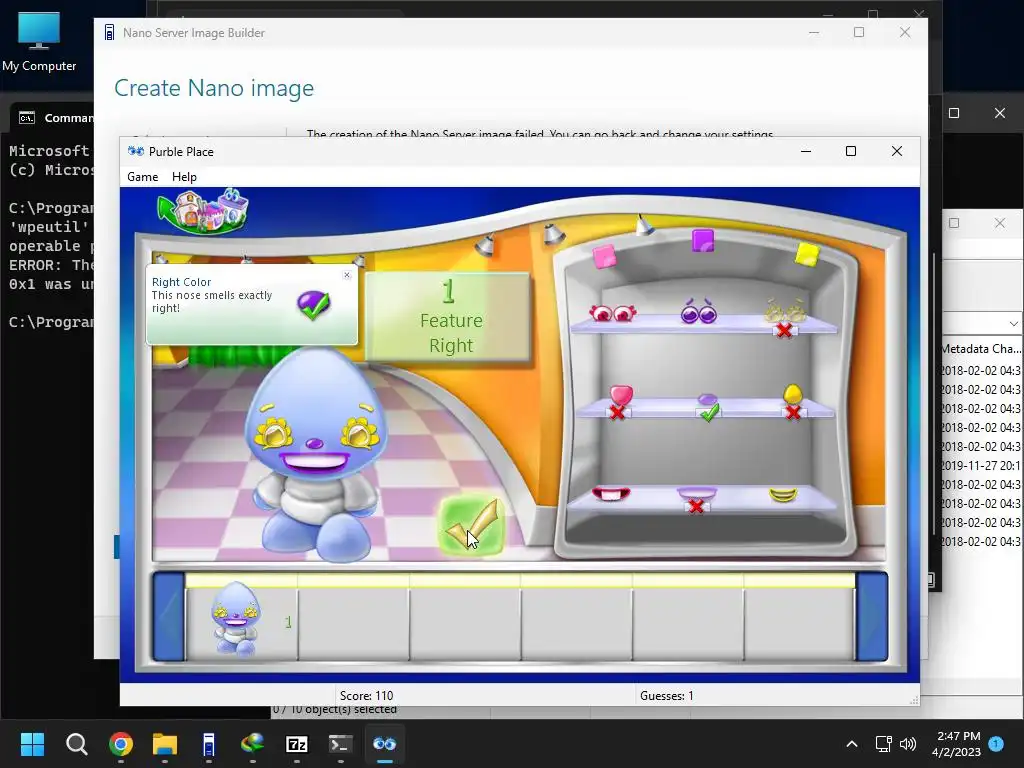
Task: Open File Explorer from taskbar
Action: click(165, 744)
